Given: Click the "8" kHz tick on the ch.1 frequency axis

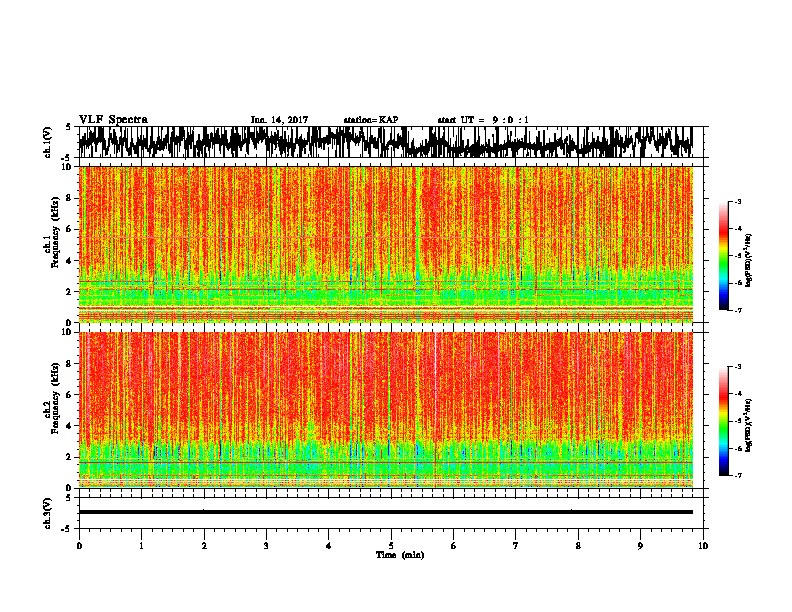Looking at the screenshot, I should [70, 198].
